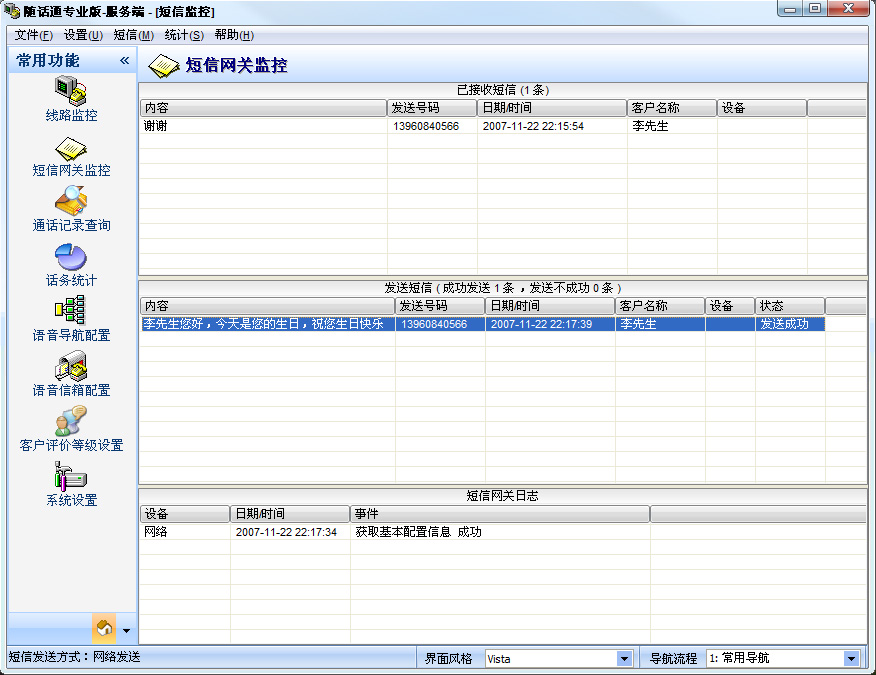Click the 2007-11-22 22:15:54 received timestamp

pos(533,126)
